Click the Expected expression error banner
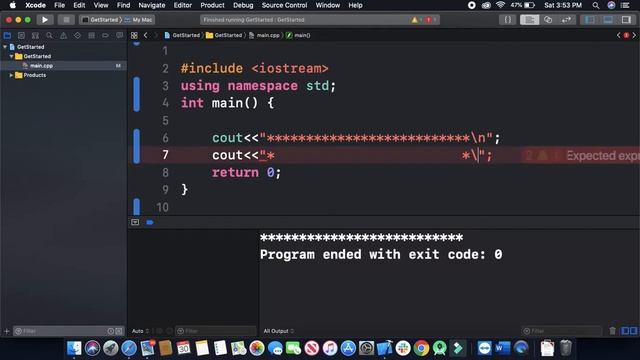640x360 pixels. (580, 156)
